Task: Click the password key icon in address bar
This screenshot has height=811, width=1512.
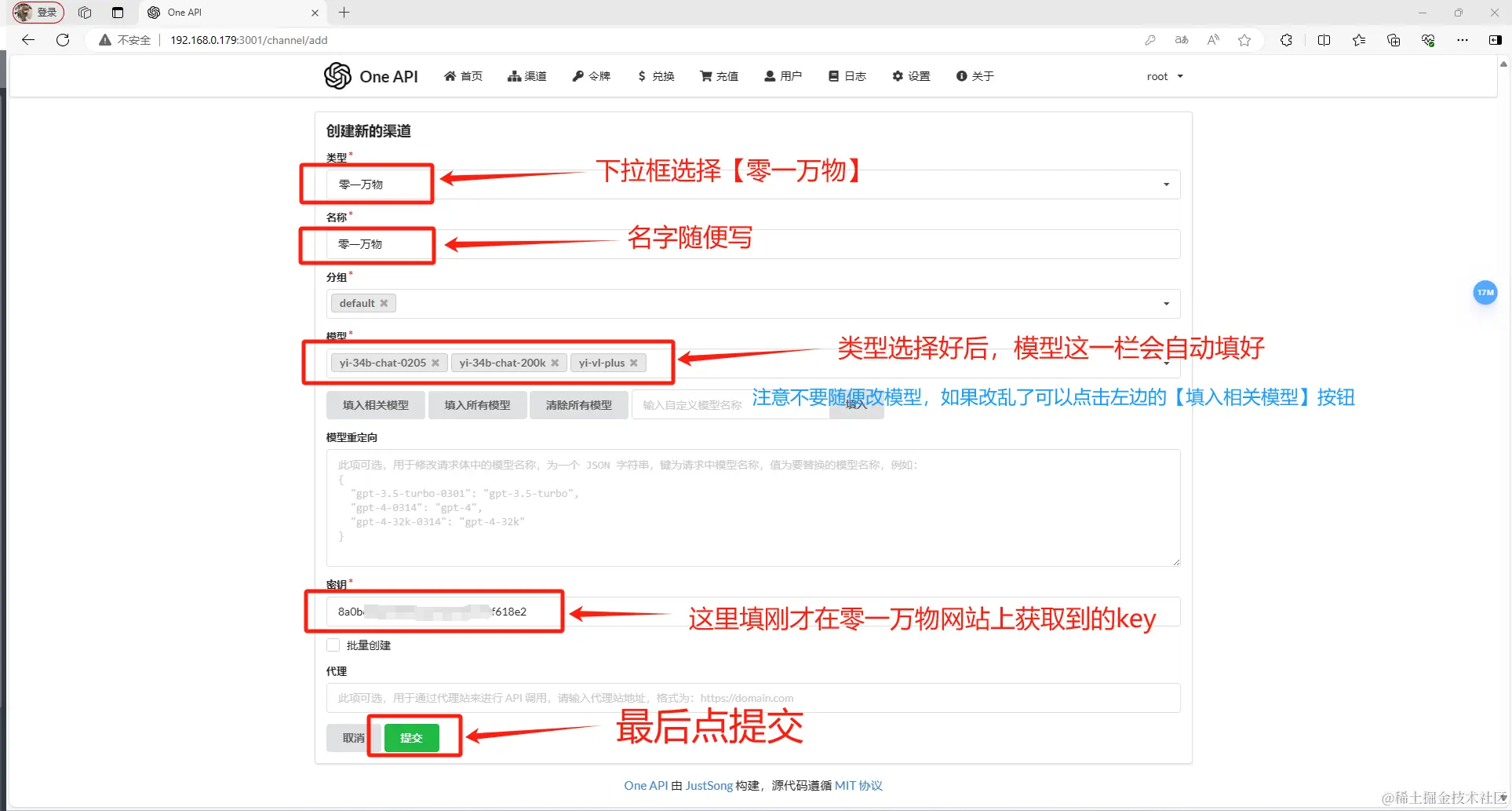Action: coord(1150,40)
